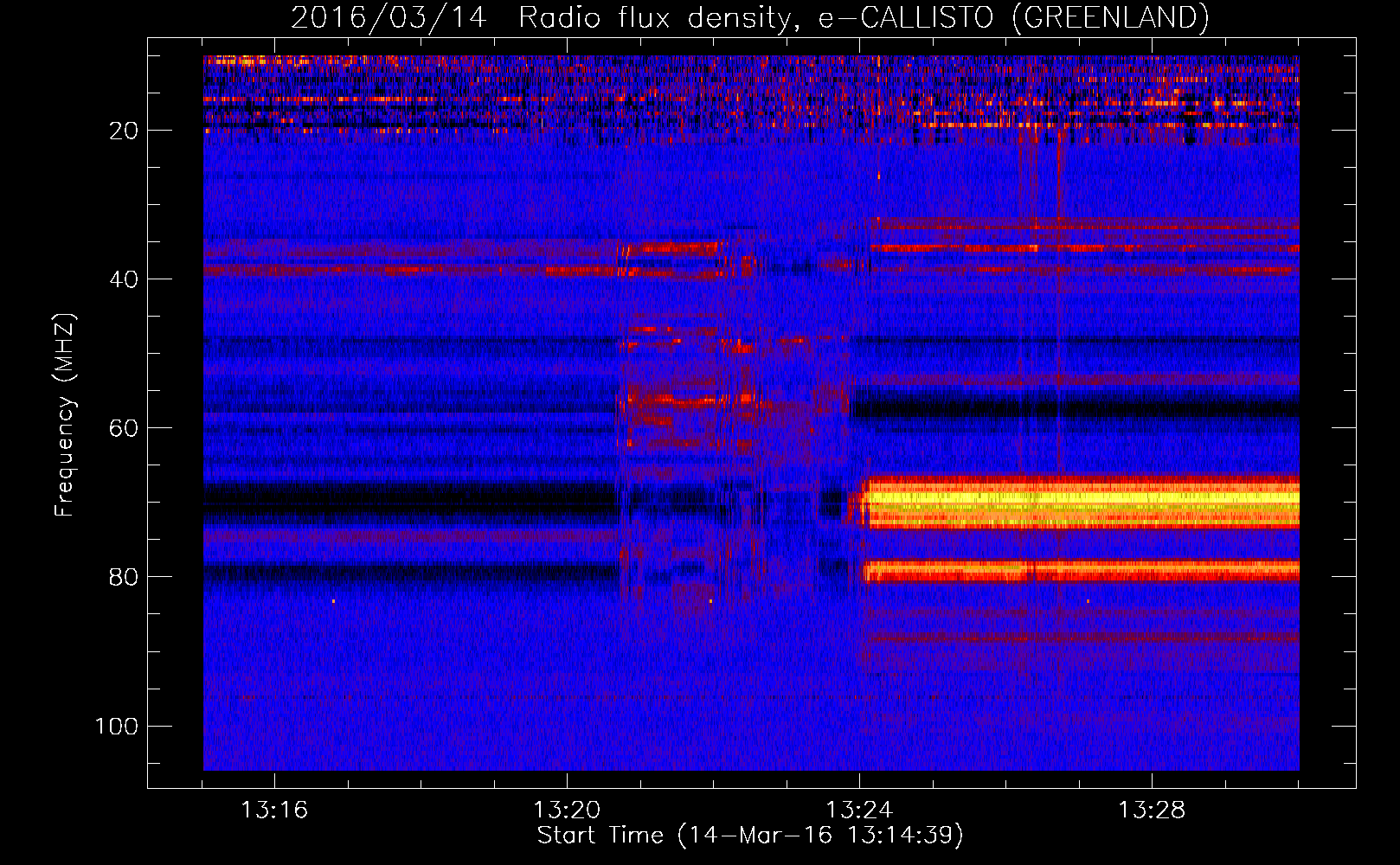Click the 13:16 time tick label

[274, 811]
